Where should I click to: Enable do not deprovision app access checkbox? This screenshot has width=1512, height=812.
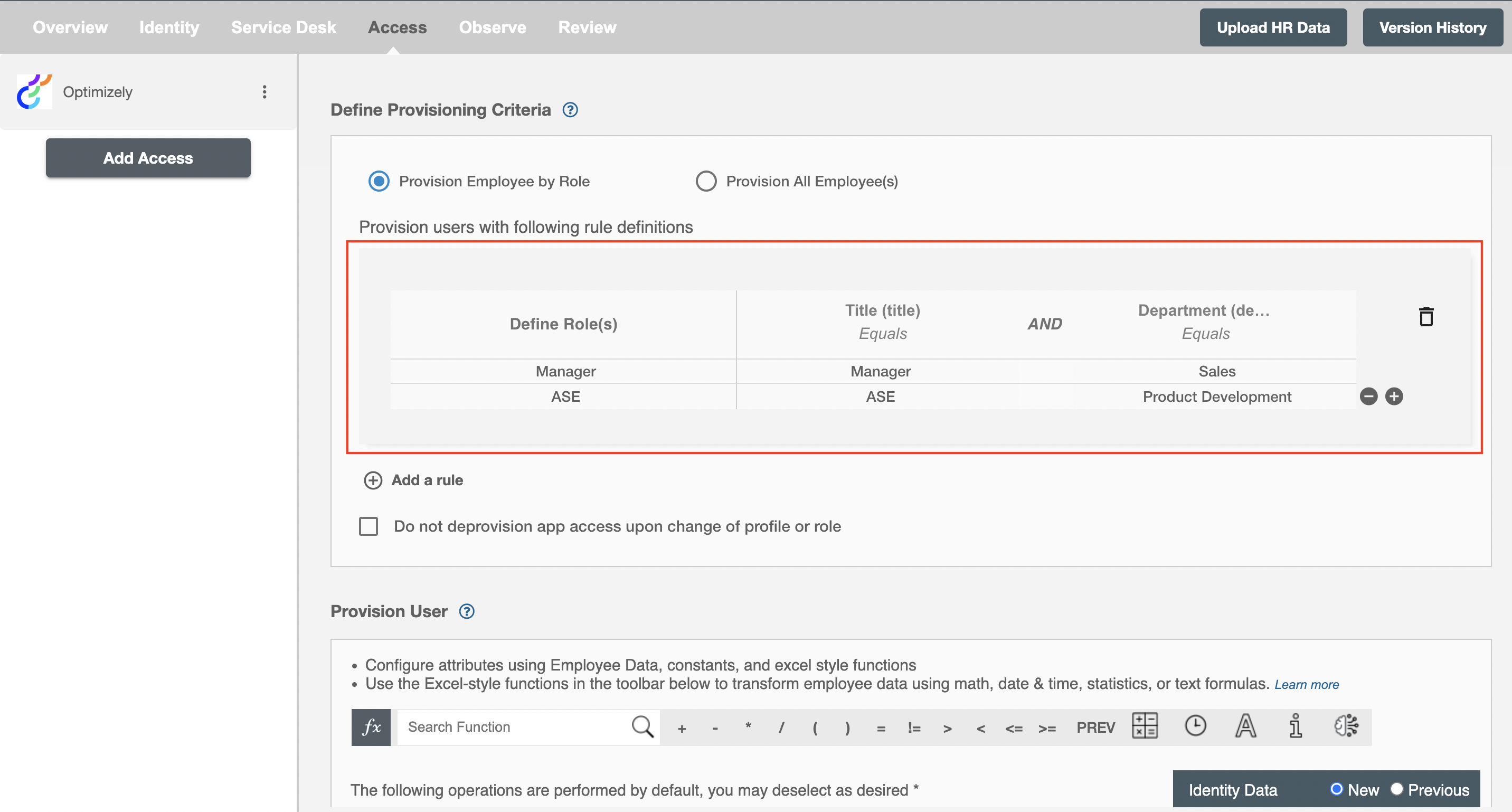(369, 526)
